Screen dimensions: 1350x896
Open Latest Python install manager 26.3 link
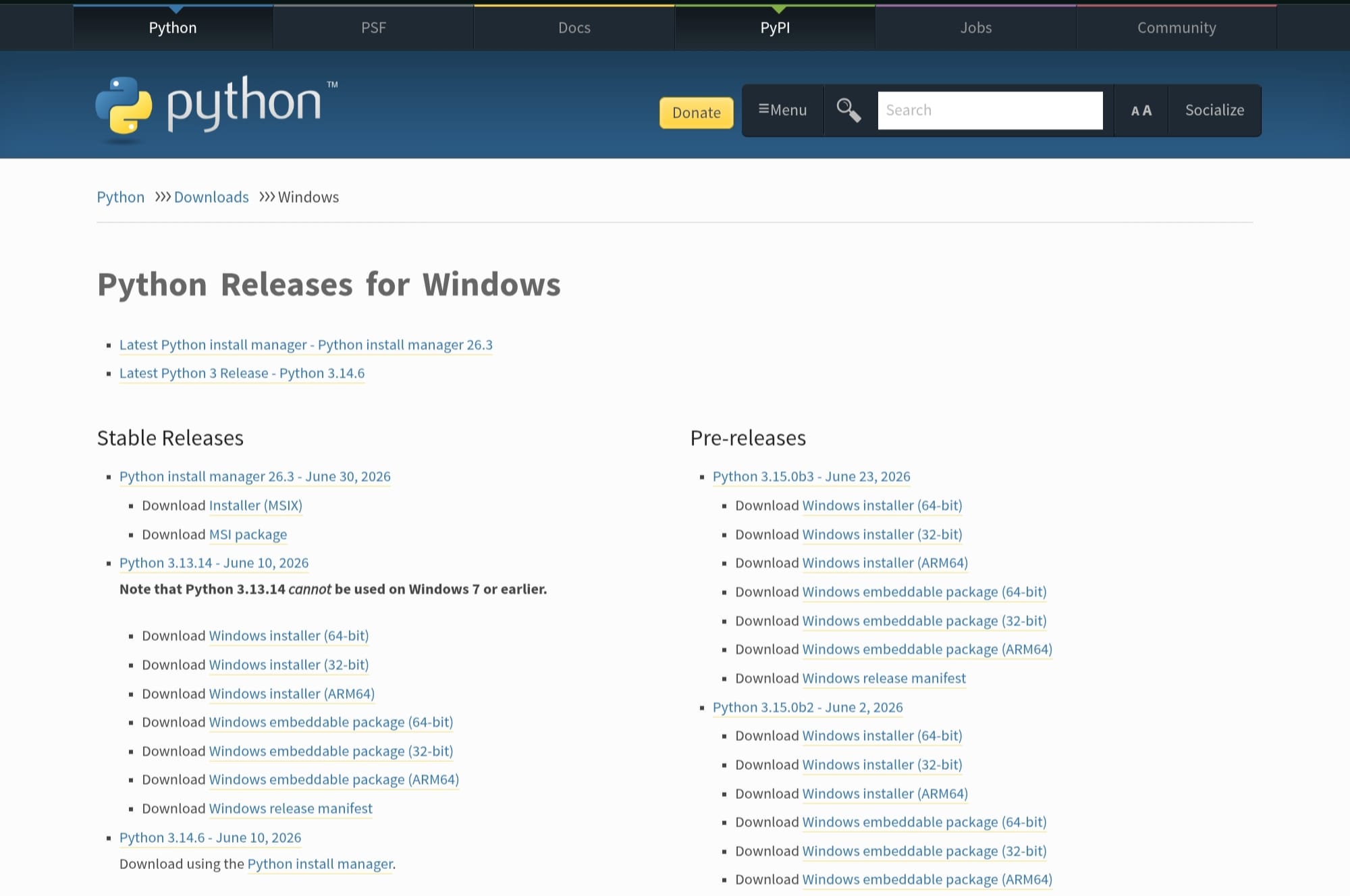click(x=306, y=345)
